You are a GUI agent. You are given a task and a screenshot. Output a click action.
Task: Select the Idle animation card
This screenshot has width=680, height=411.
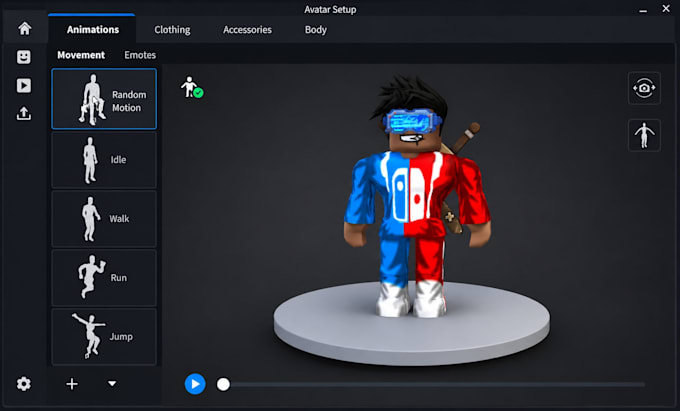(104, 160)
